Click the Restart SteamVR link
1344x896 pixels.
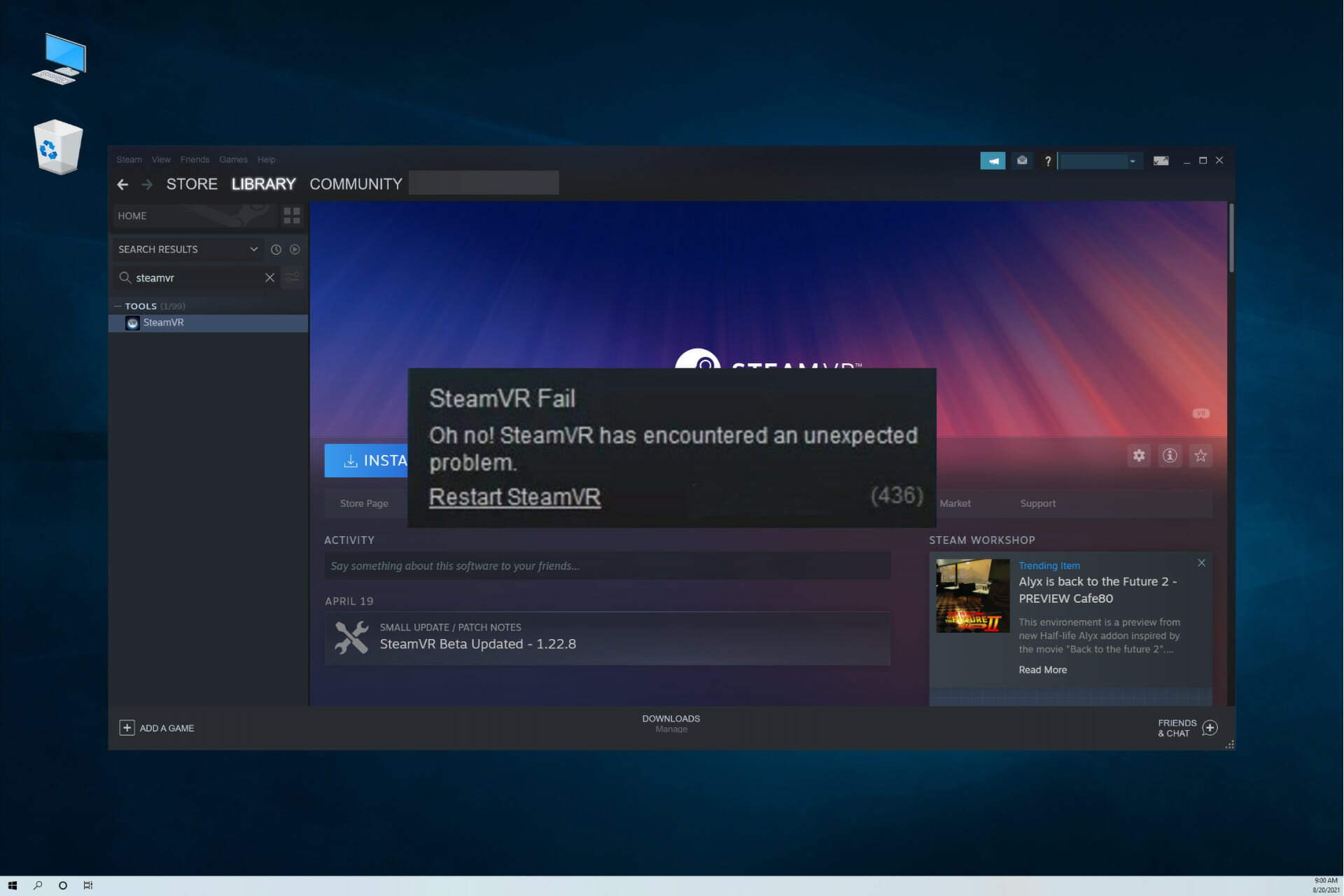tap(514, 497)
